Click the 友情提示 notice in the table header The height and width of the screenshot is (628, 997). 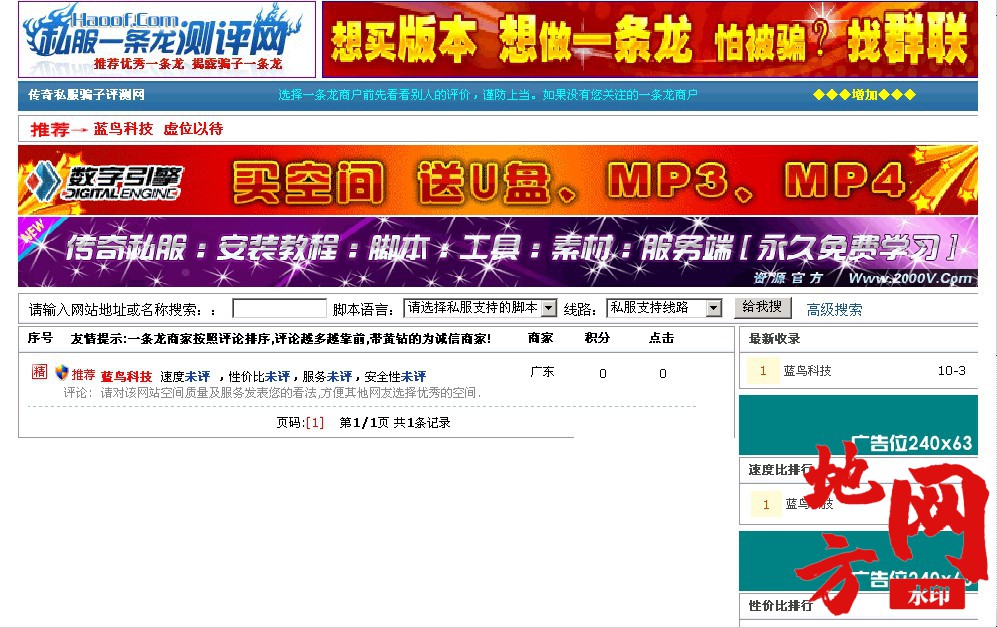coord(280,339)
